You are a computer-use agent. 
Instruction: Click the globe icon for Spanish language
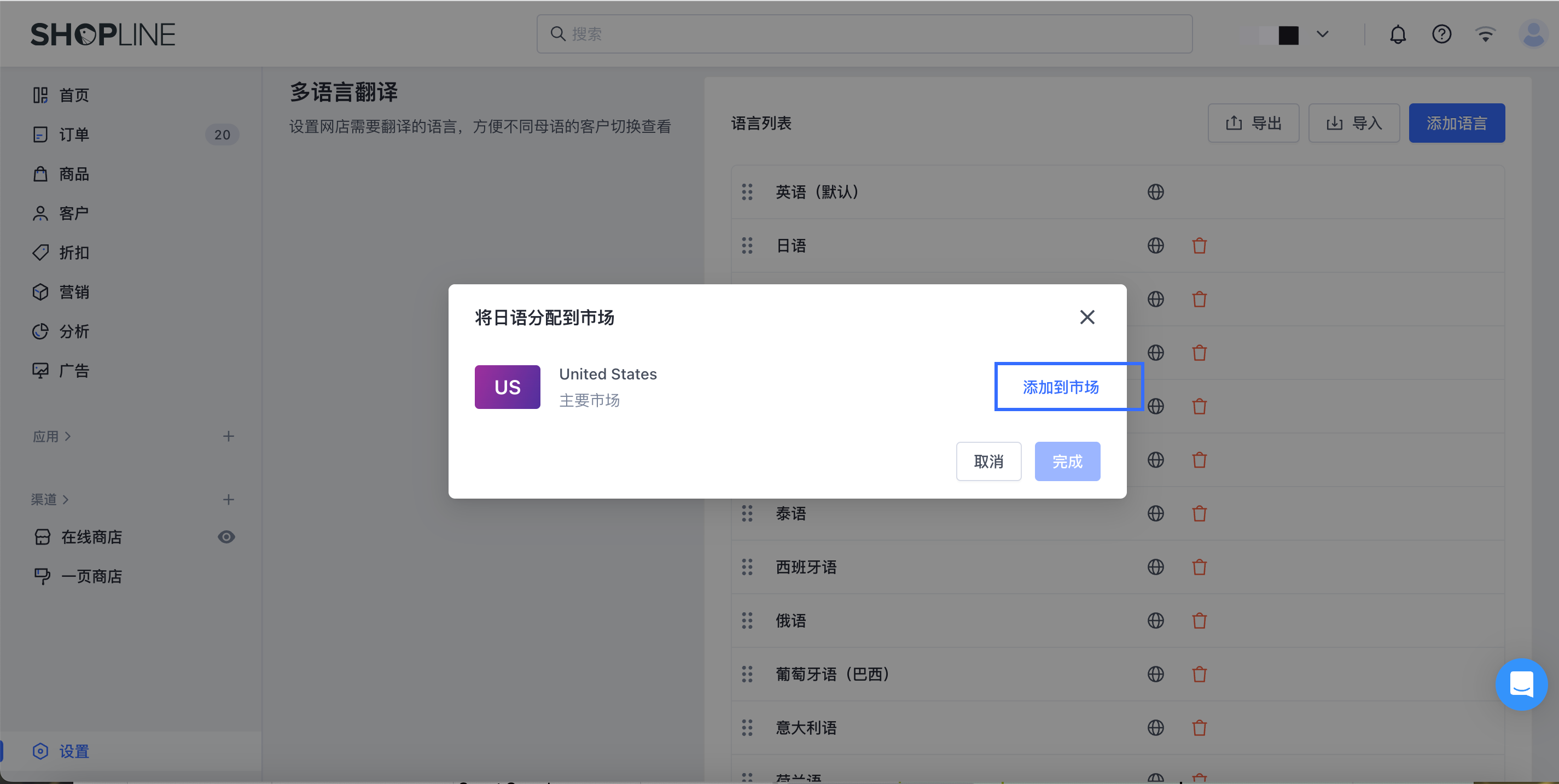click(x=1155, y=567)
